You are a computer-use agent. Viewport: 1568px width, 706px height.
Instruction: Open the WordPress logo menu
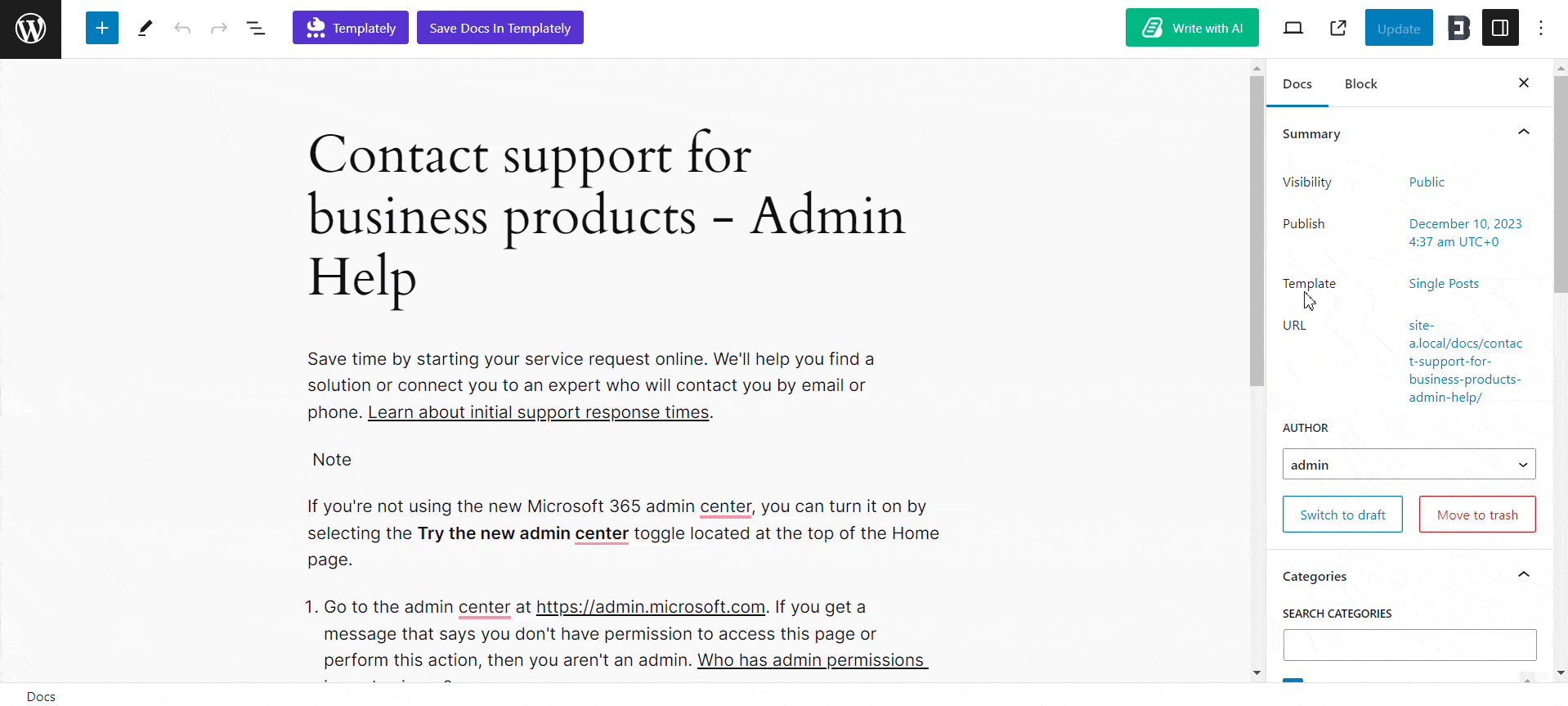pos(30,29)
